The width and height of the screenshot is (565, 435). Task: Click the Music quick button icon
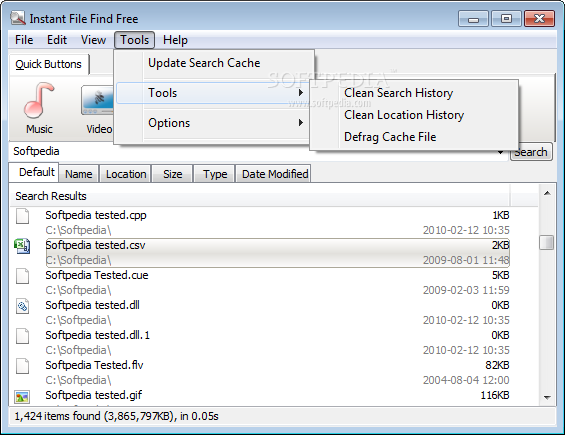pyautogui.click(x=39, y=101)
